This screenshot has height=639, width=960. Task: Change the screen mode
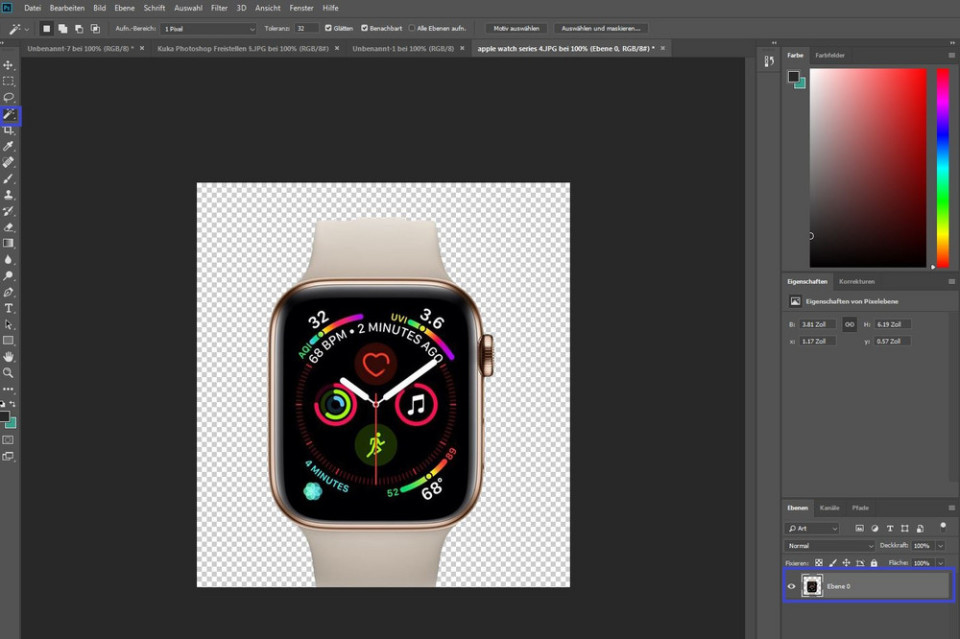click(9, 457)
